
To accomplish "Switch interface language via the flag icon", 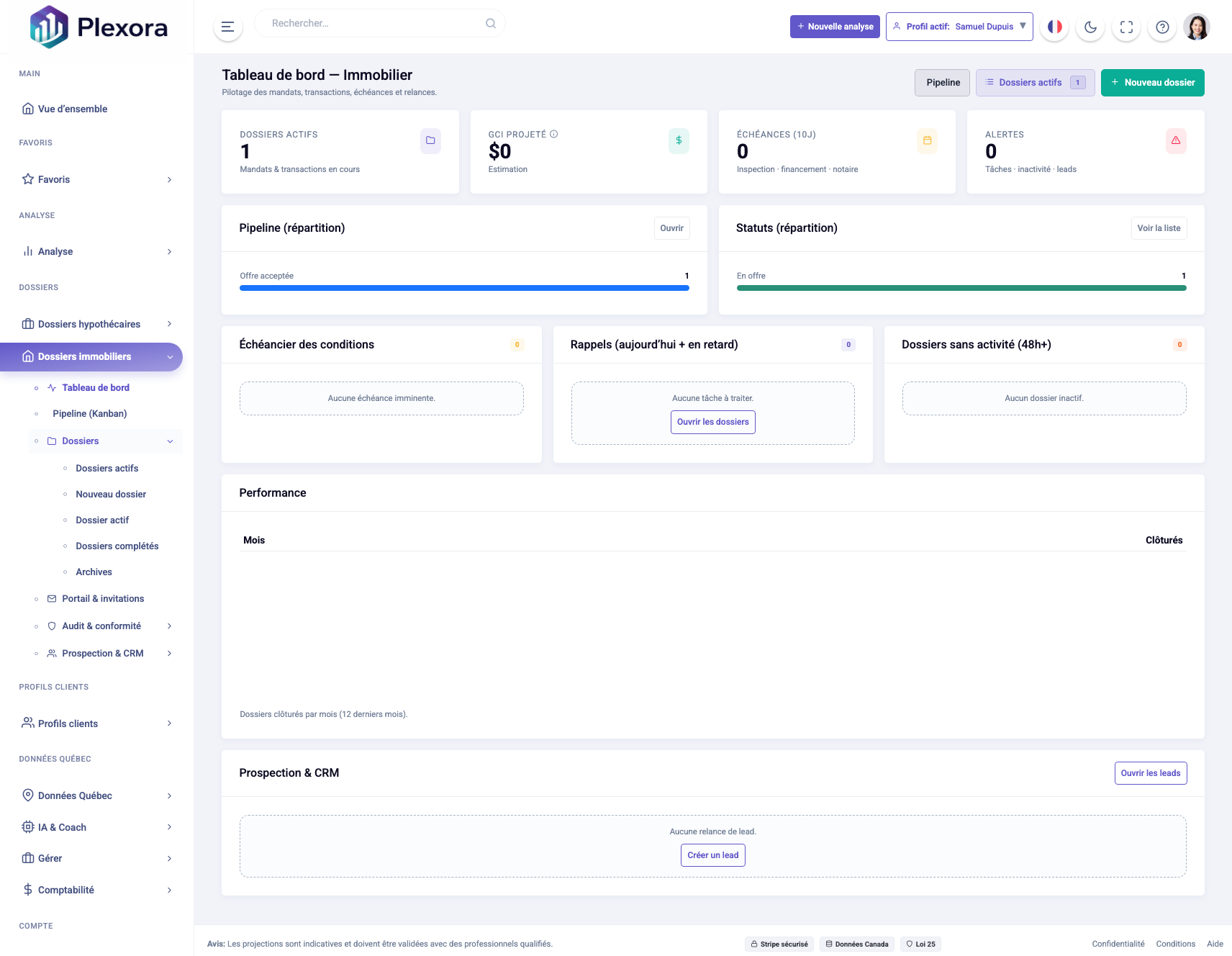I will [1055, 27].
